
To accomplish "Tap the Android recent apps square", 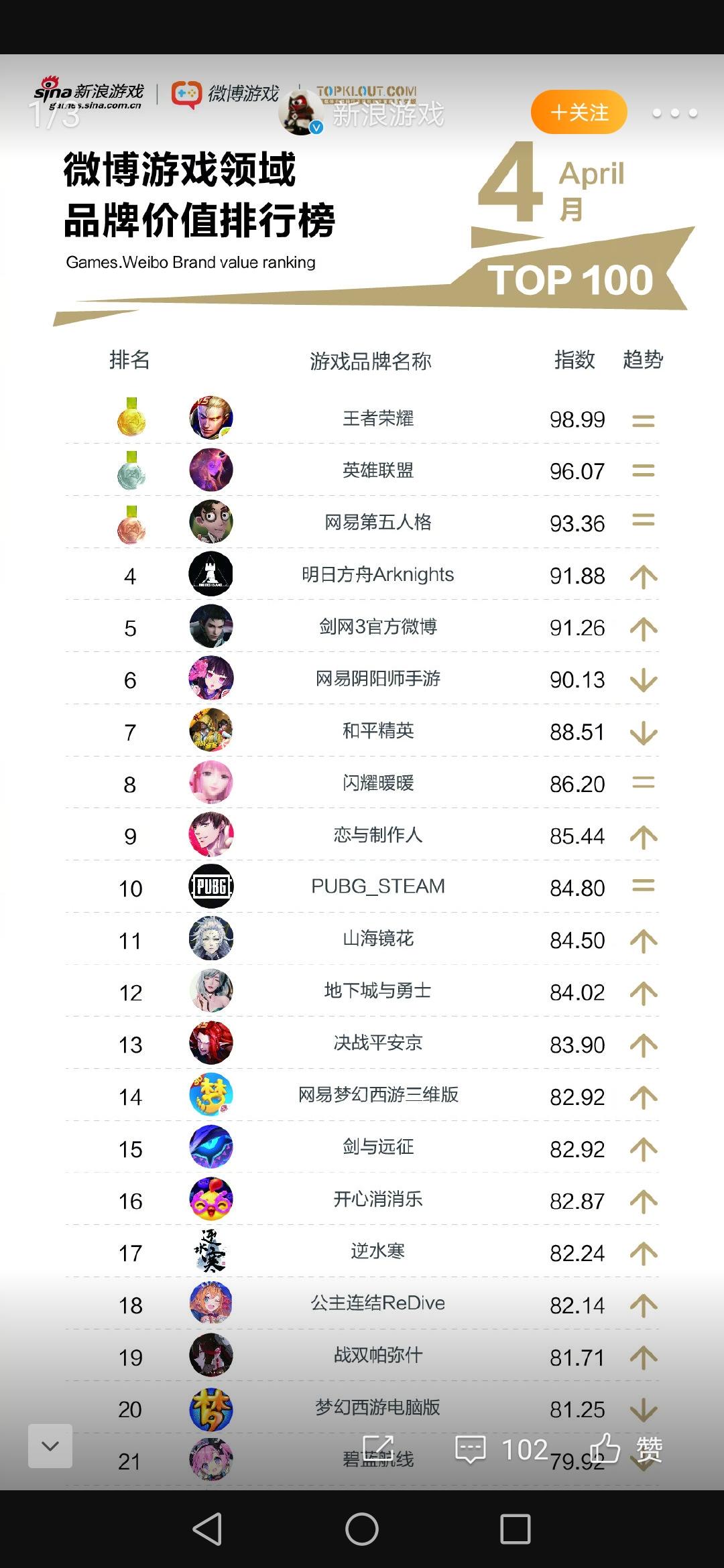I will [516, 1529].
